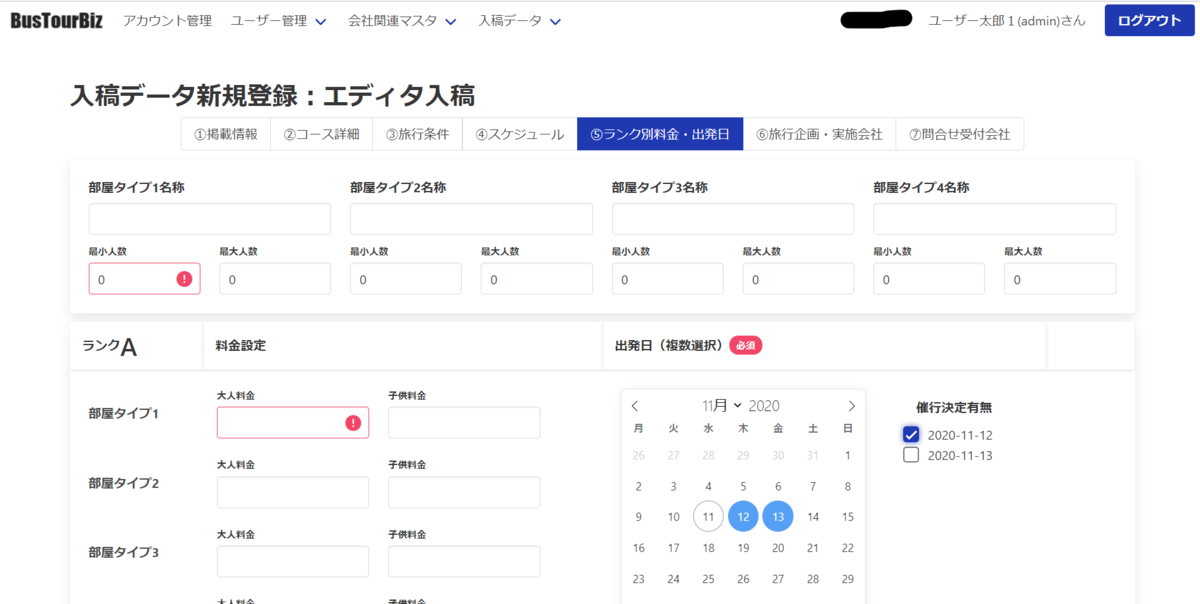Switch to the ①掲載情報 tab

[x=225, y=133]
